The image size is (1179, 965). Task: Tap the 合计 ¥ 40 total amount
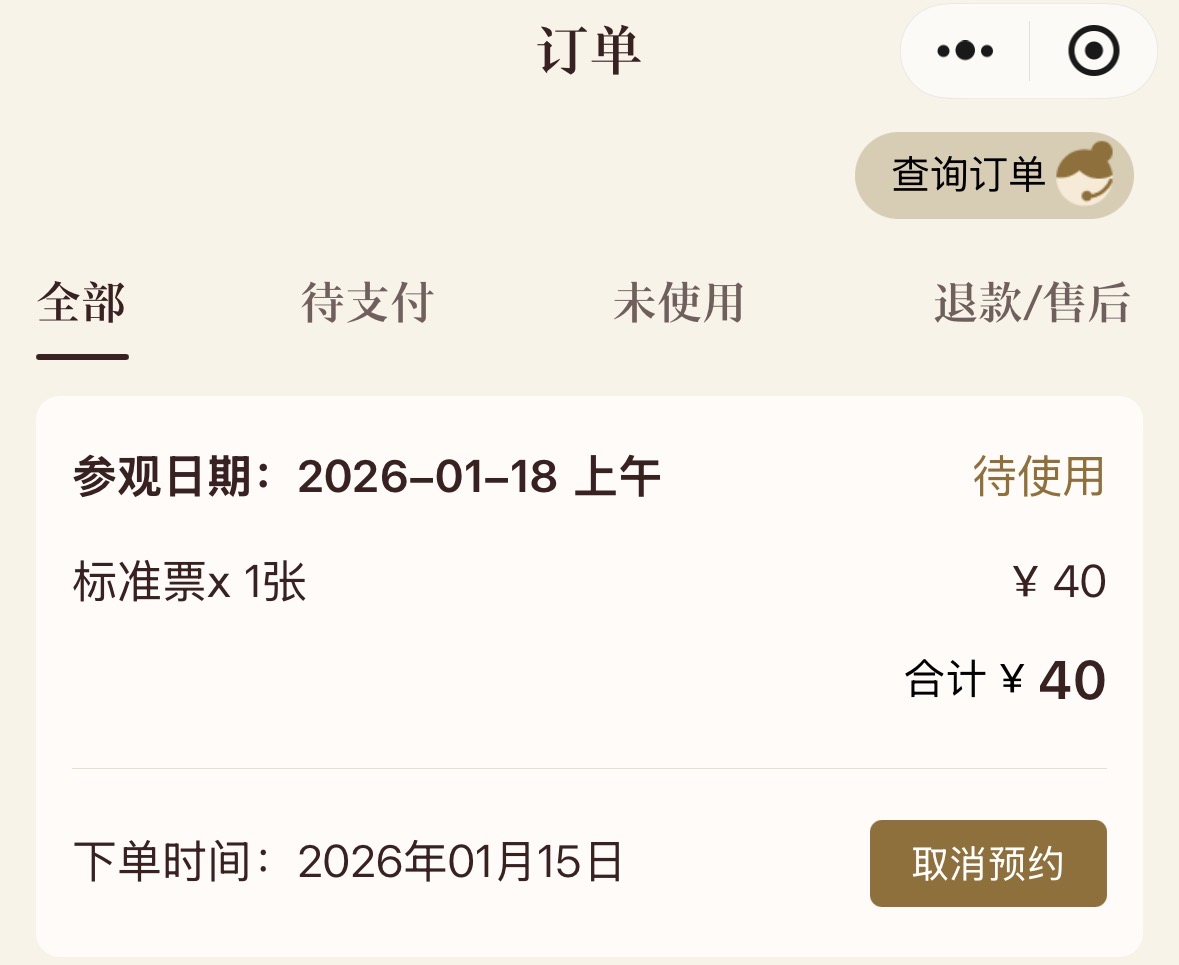tap(1004, 681)
